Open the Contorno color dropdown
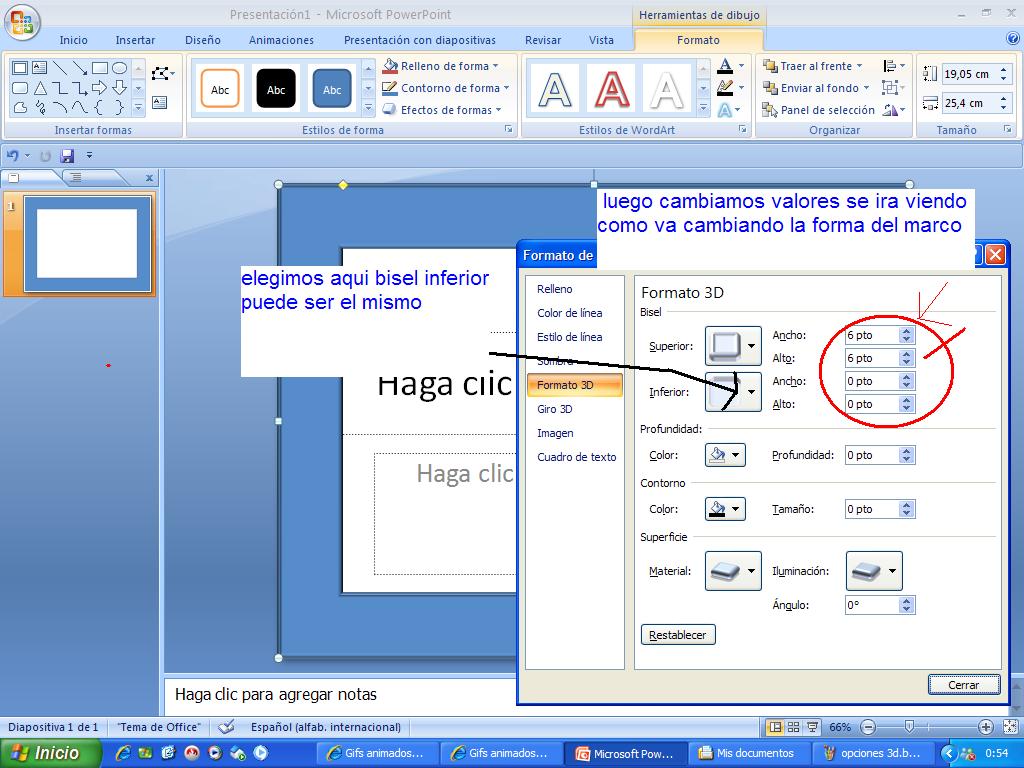 click(x=726, y=509)
